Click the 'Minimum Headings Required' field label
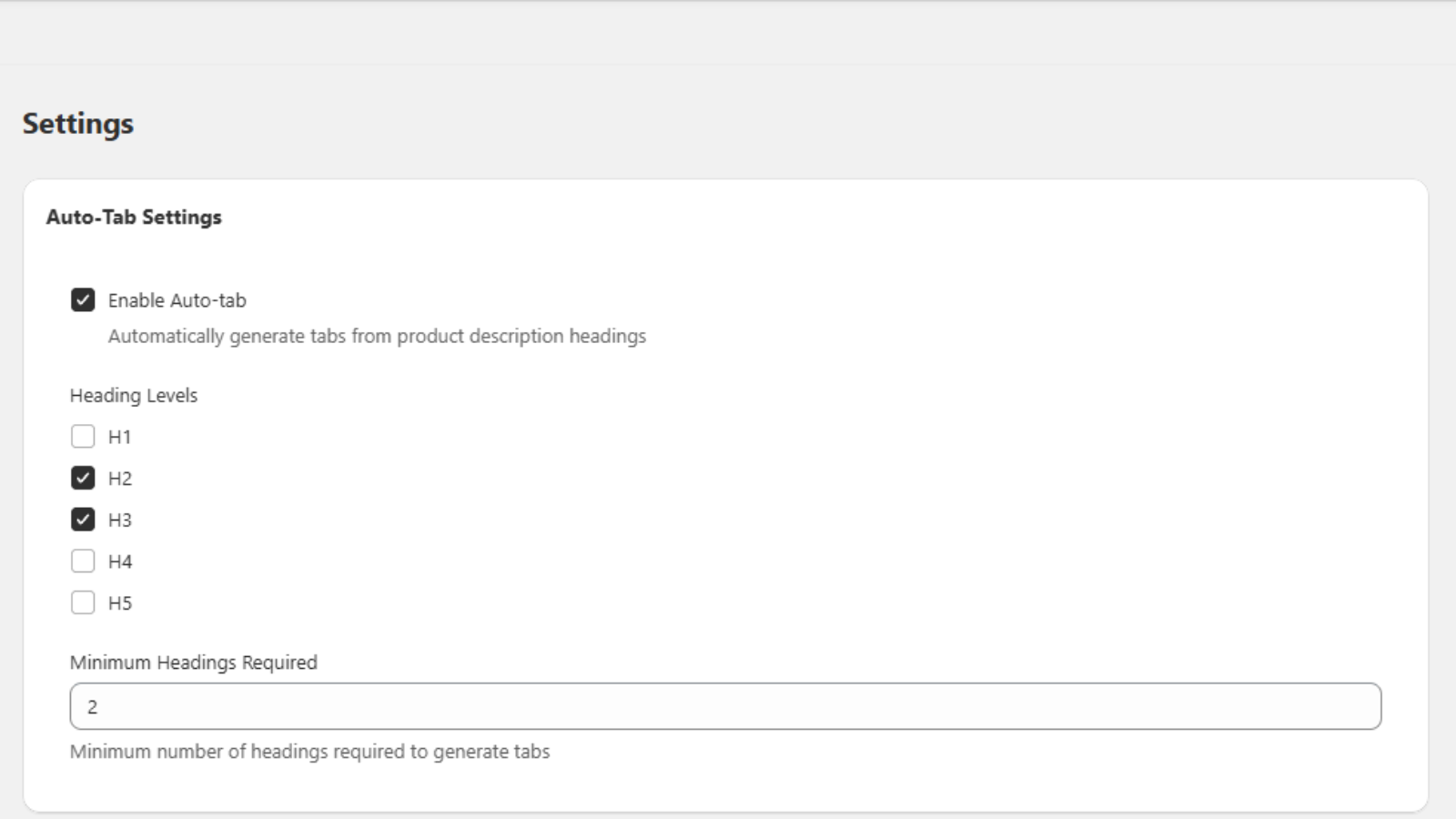Screen dimensions: 1456x819 tap(193, 662)
